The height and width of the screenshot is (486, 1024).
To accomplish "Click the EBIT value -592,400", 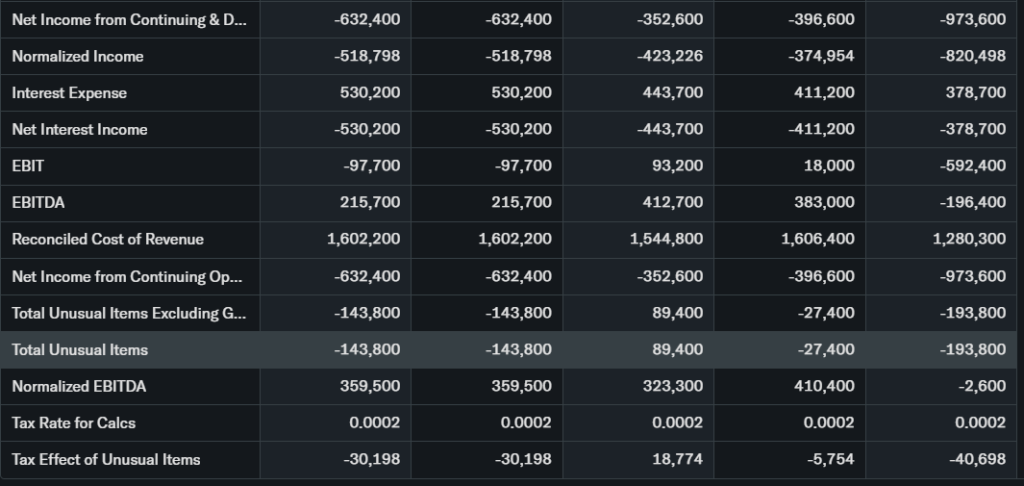I will pyautogui.click(x=974, y=166).
